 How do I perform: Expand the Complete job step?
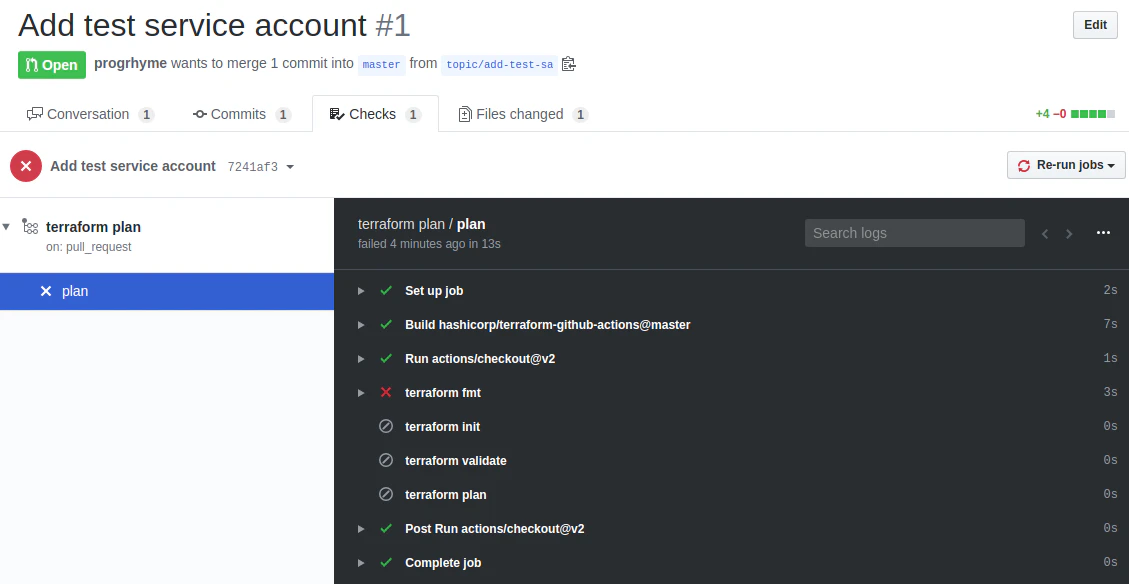click(361, 562)
